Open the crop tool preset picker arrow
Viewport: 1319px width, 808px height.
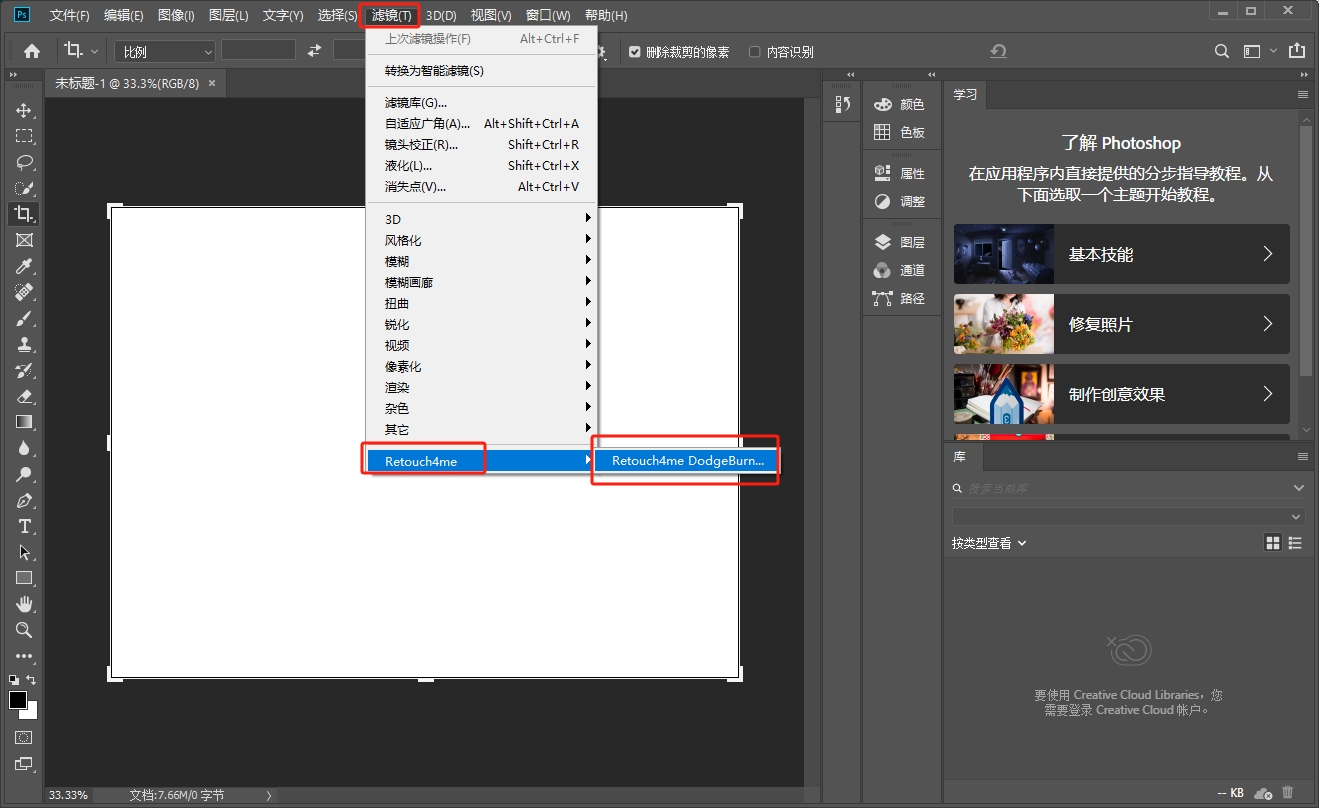coord(95,51)
